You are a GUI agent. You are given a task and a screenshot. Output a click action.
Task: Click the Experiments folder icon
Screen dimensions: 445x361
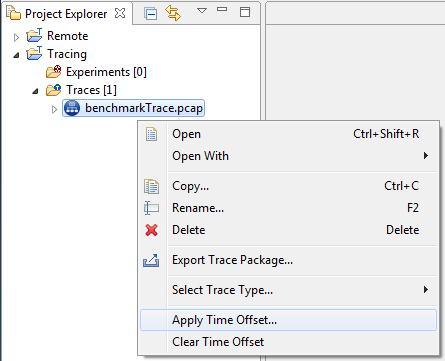53,71
